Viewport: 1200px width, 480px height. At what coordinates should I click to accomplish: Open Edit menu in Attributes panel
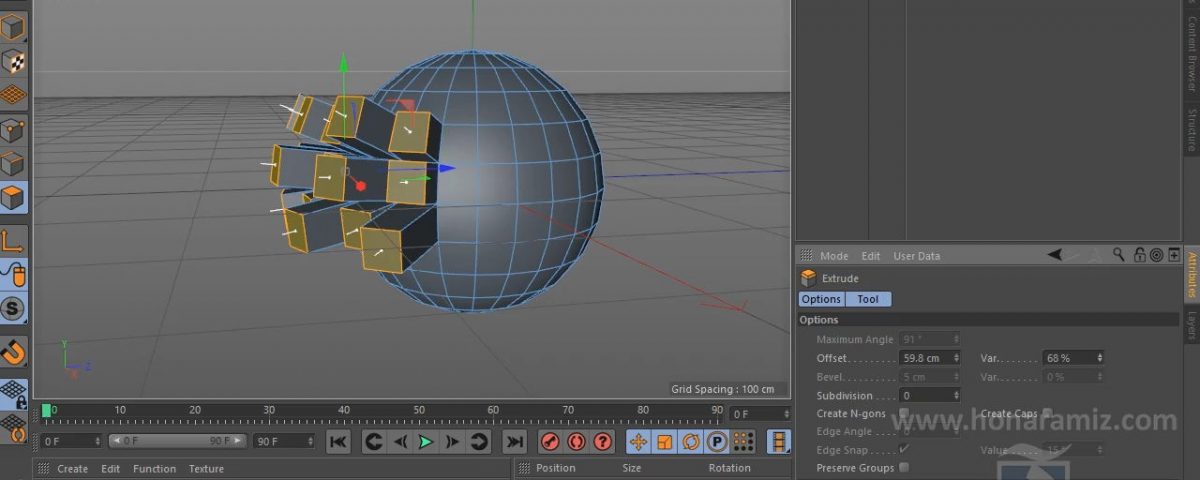tap(871, 255)
